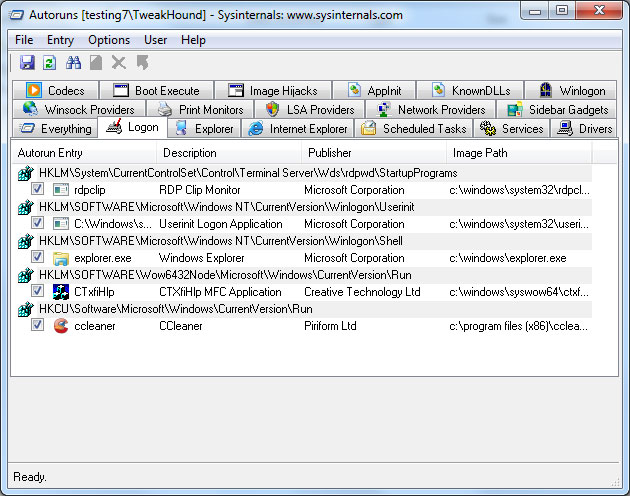Switch to the Codecs tab
Screen dimensions: 630x496
pos(55,90)
